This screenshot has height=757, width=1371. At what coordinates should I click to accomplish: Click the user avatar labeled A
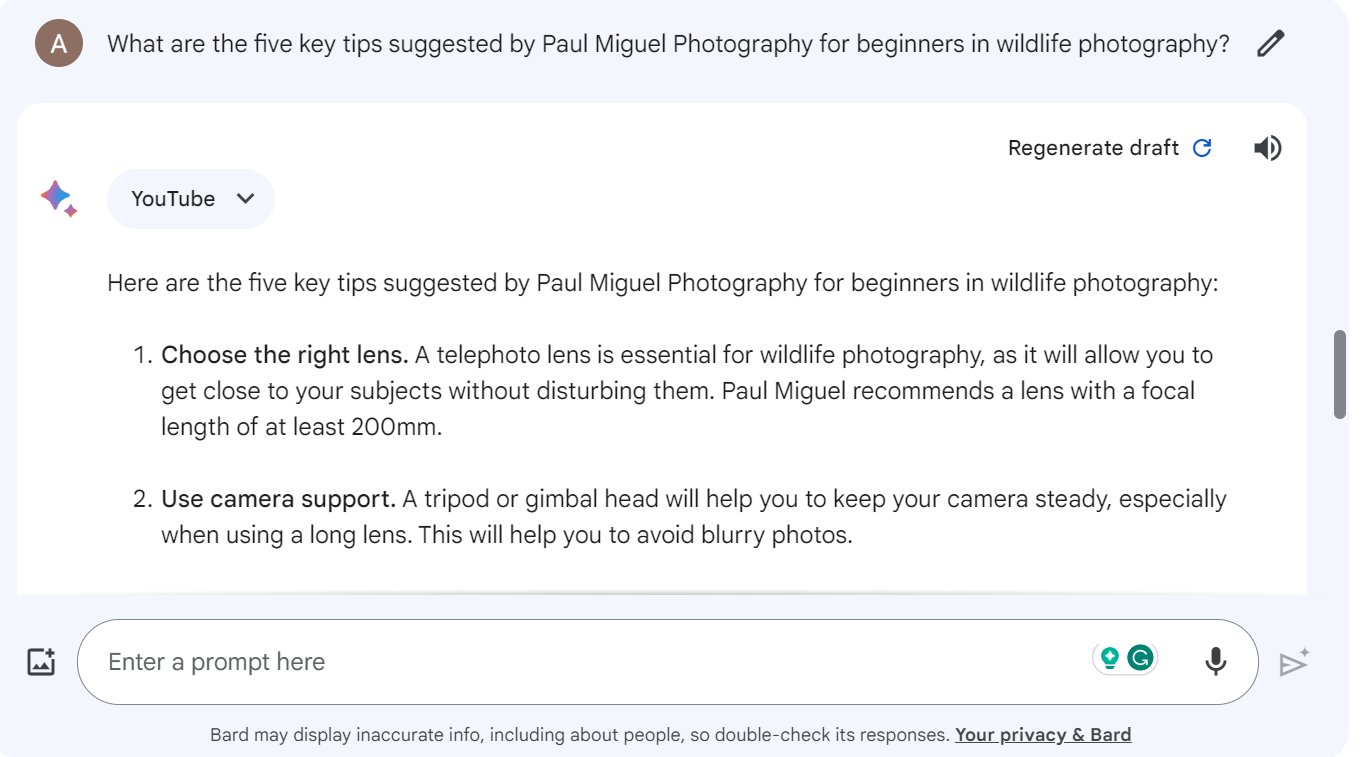59,43
